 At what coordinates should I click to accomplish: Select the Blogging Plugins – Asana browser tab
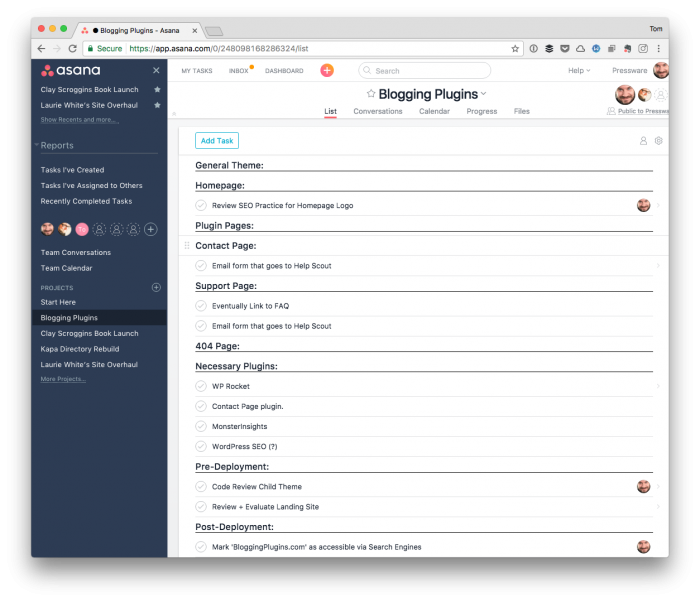pos(139,30)
